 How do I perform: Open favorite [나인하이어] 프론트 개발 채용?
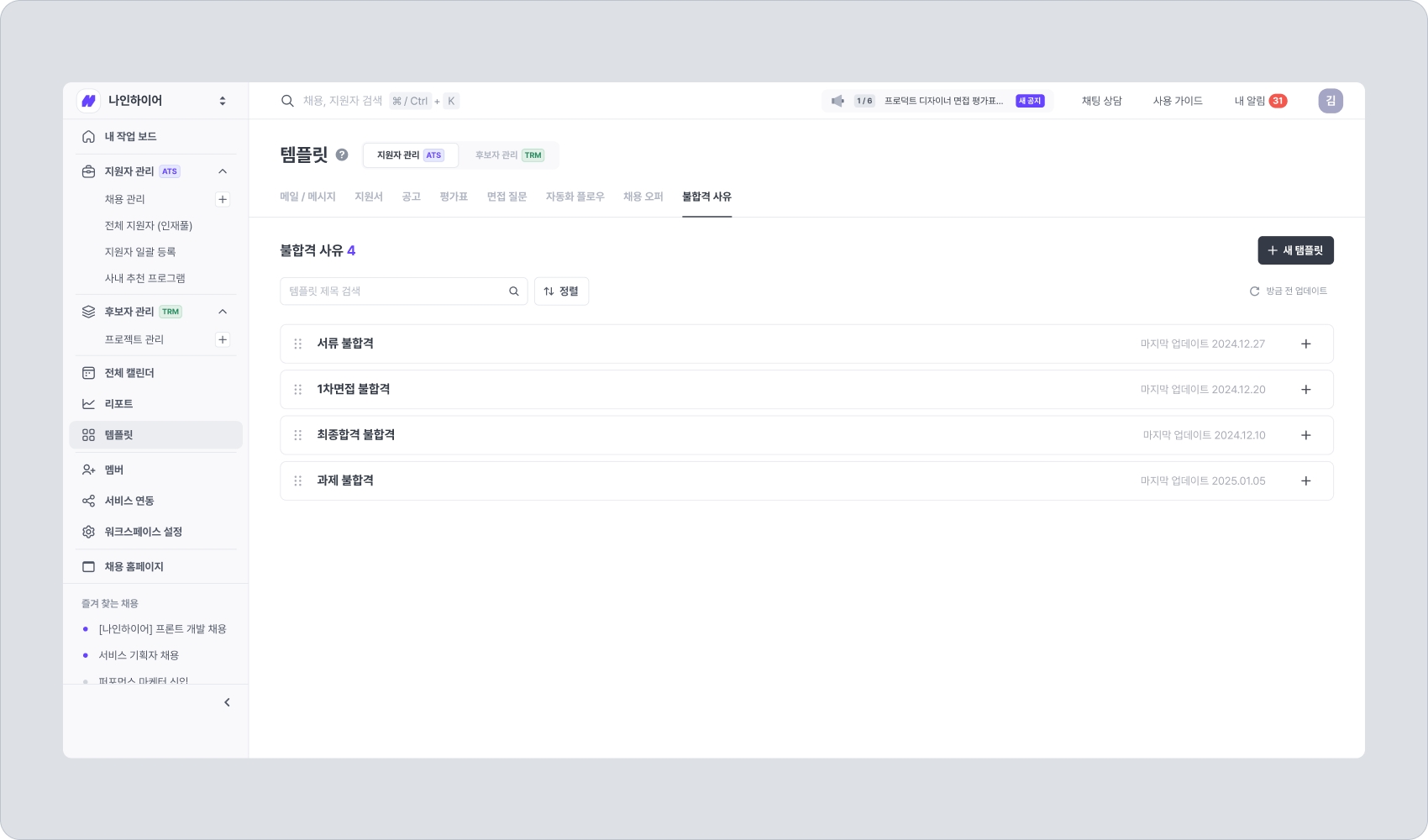pyautogui.click(x=162, y=628)
